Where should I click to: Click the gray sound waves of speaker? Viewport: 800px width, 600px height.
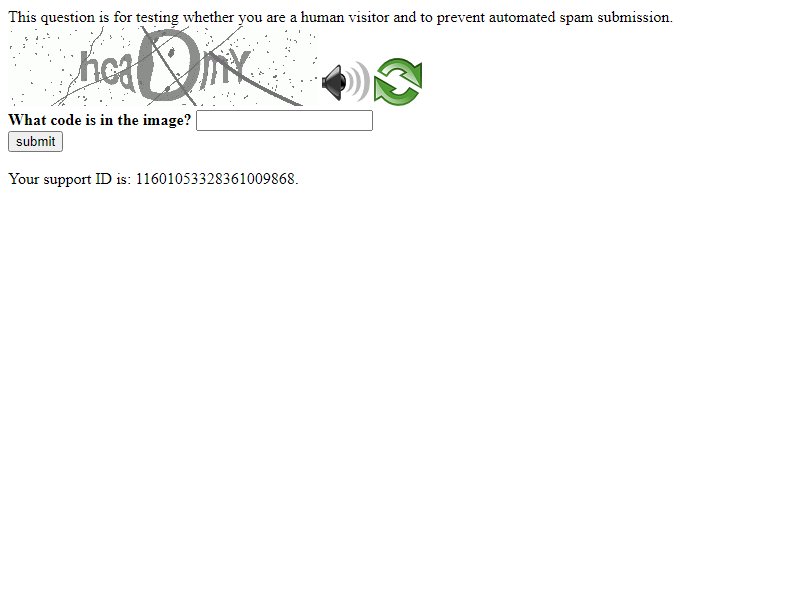coord(359,82)
